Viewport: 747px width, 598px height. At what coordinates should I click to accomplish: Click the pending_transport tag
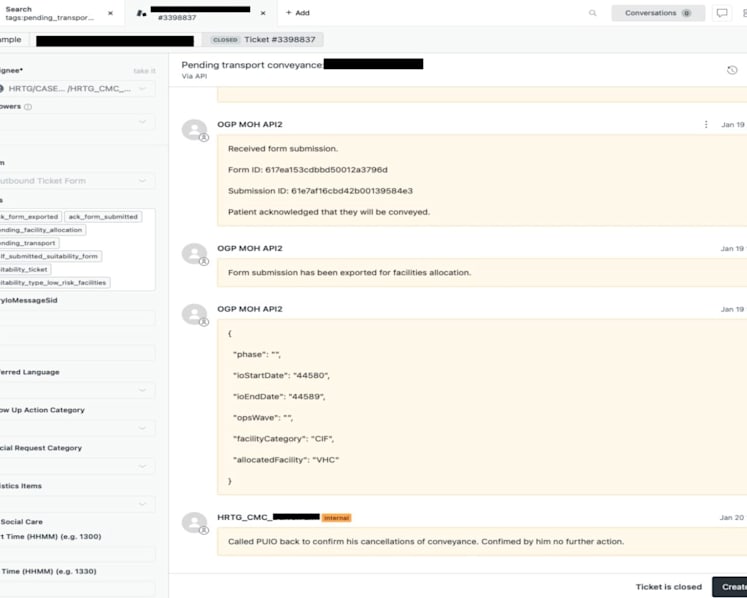[x=29, y=243]
